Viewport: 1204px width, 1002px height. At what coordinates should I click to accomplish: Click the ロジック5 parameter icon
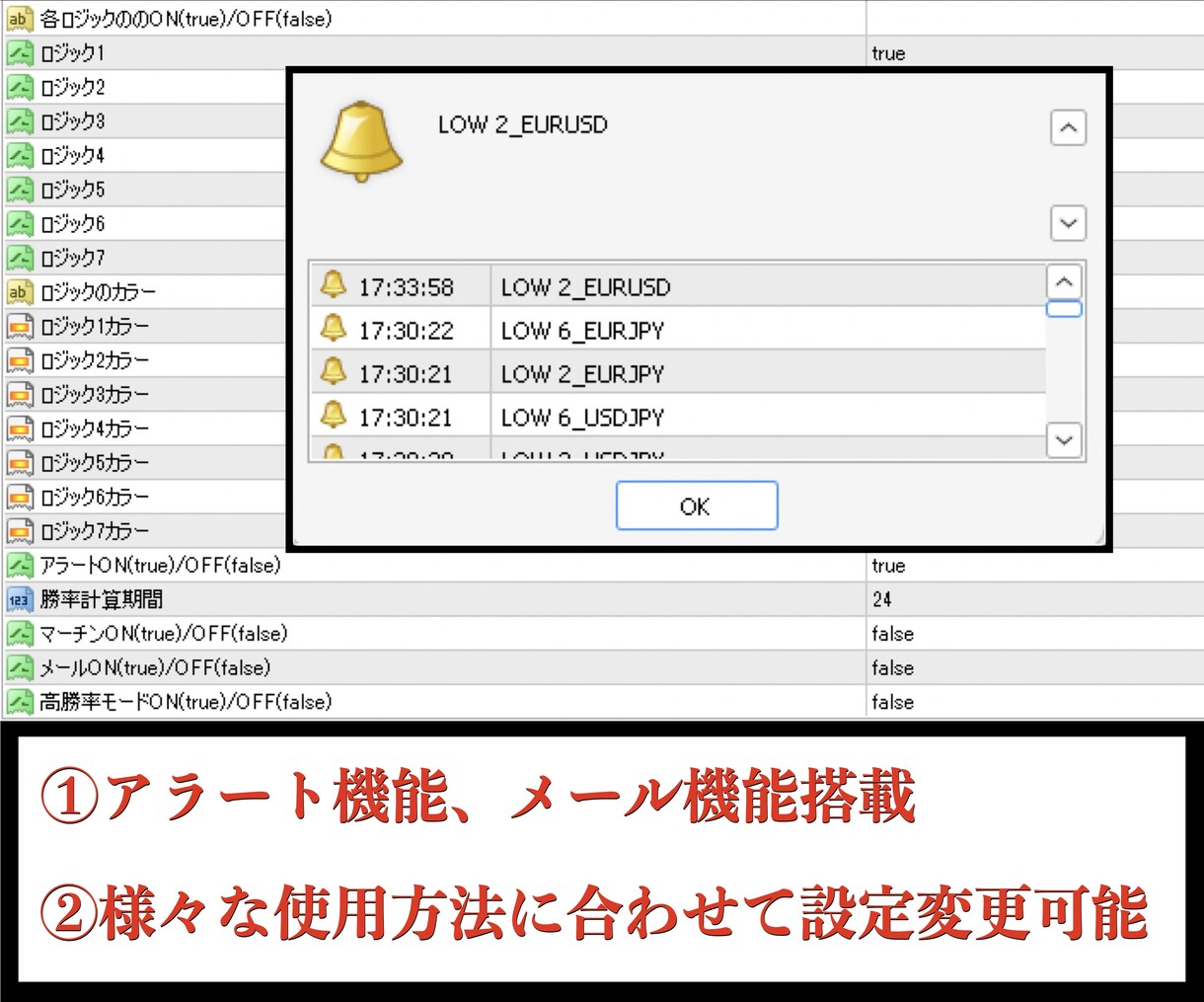point(20,190)
